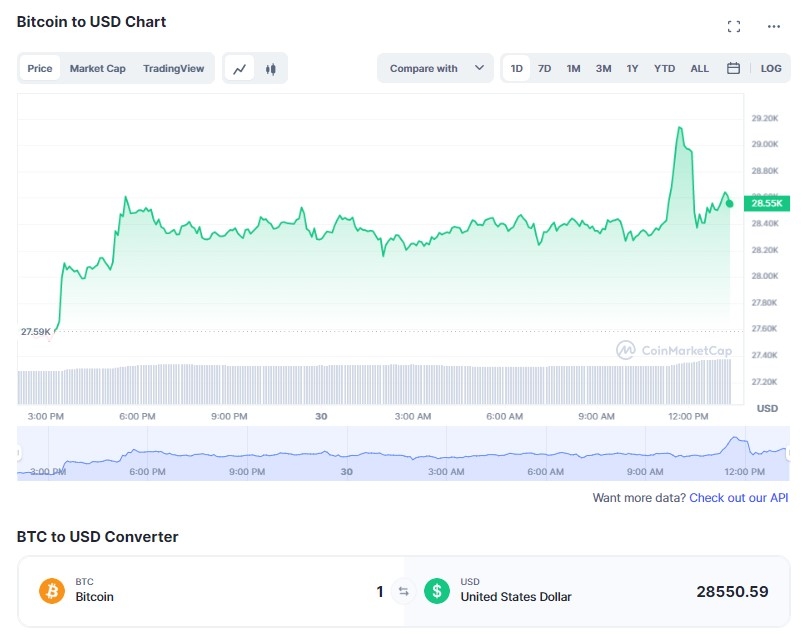The width and height of the screenshot is (802, 636).
Task: Select the 1M time range
Action: 573,68
